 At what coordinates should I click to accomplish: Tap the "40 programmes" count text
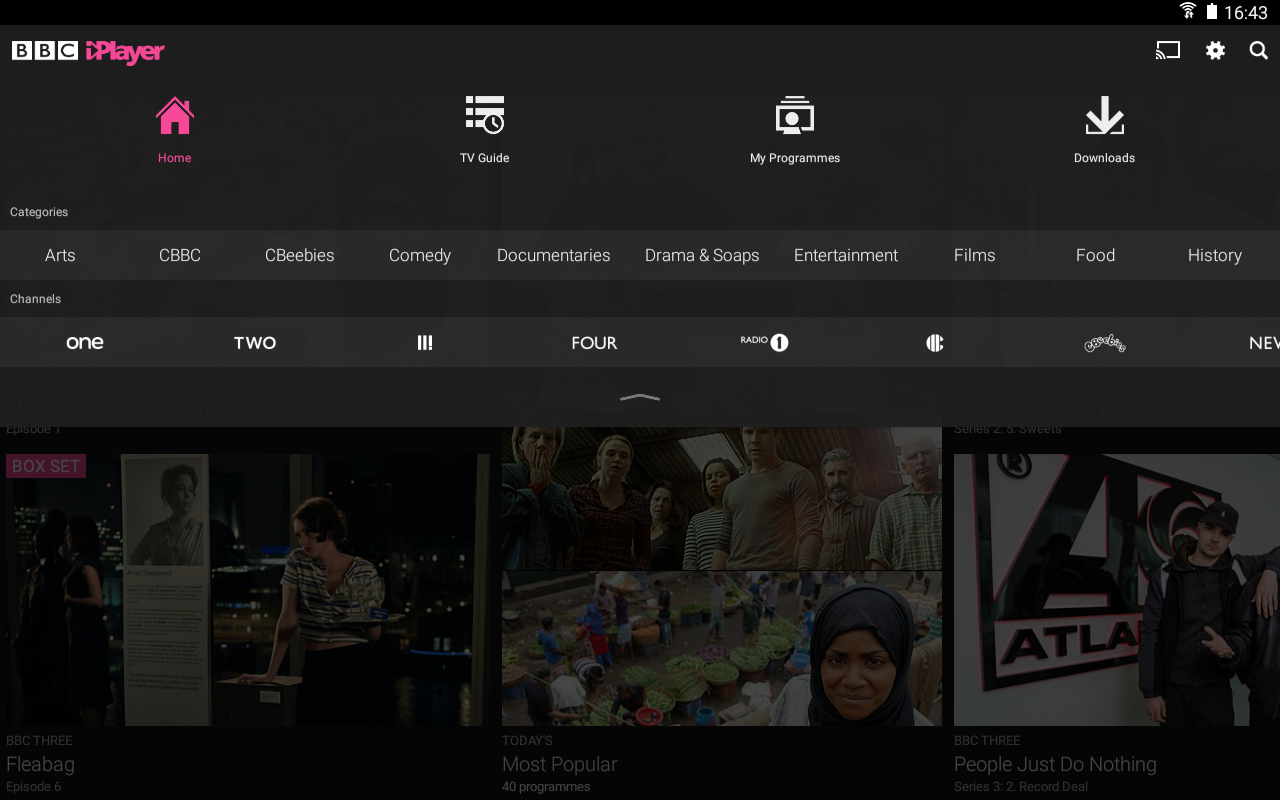(546, 787)
